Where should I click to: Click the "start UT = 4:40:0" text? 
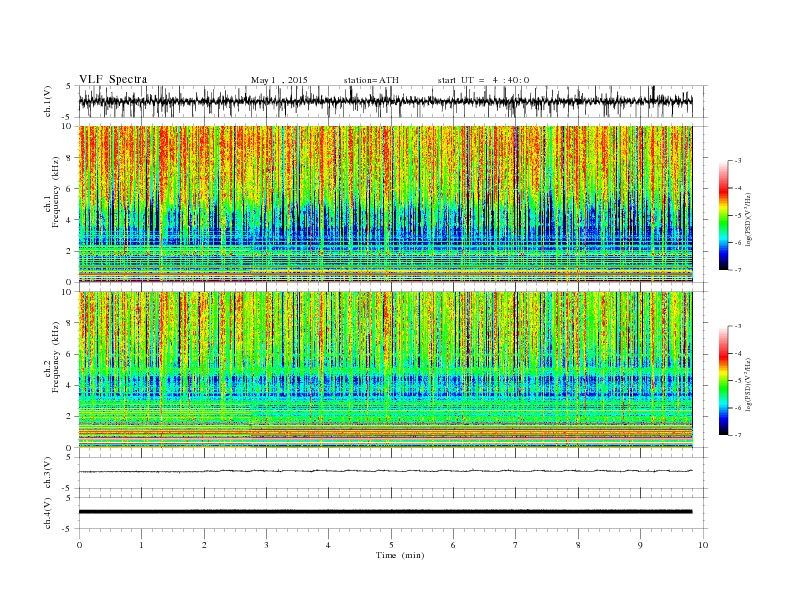483,80
